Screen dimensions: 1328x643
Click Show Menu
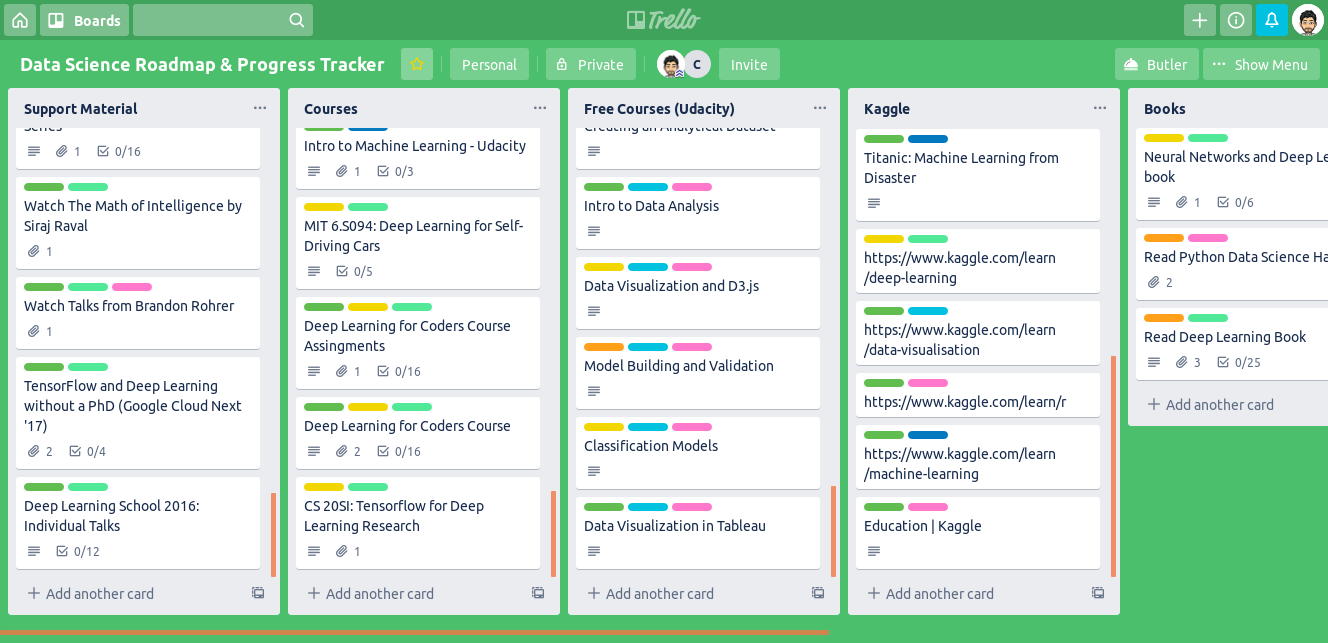coord(1261,64)
